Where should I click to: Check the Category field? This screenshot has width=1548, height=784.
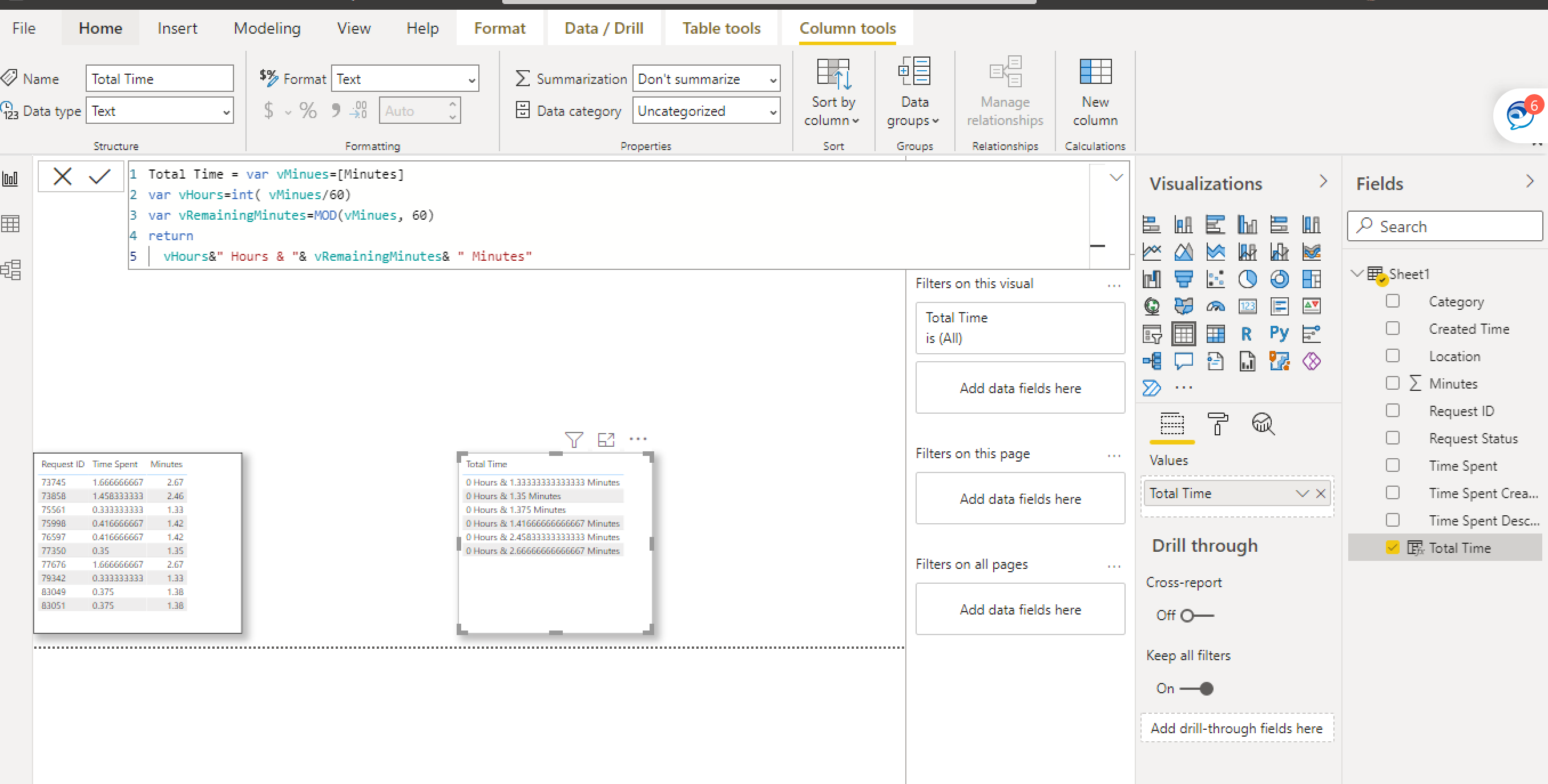pyautogui.click(x=1392, y=301)
